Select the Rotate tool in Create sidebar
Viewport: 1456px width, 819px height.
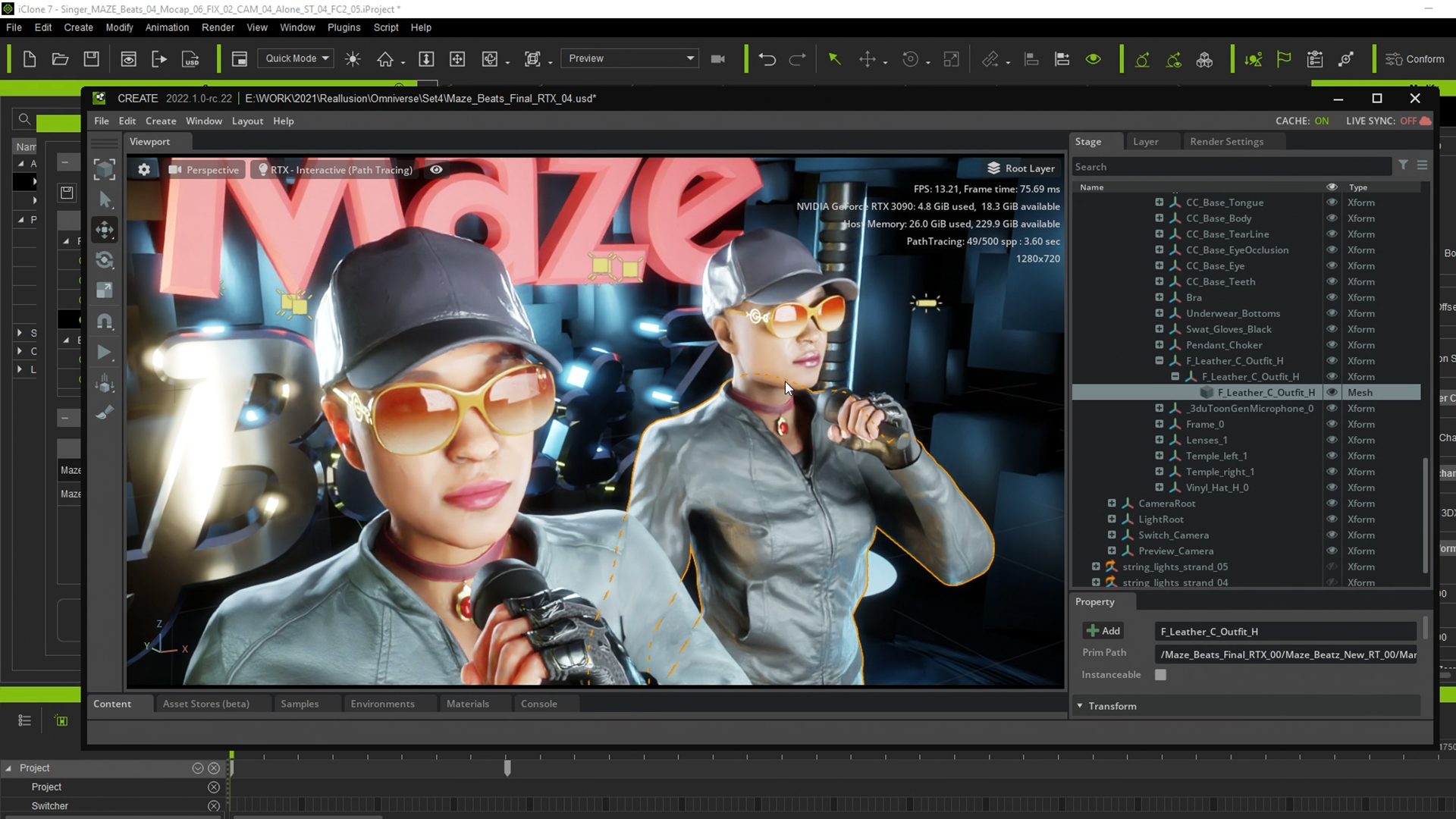pos(105,260)
